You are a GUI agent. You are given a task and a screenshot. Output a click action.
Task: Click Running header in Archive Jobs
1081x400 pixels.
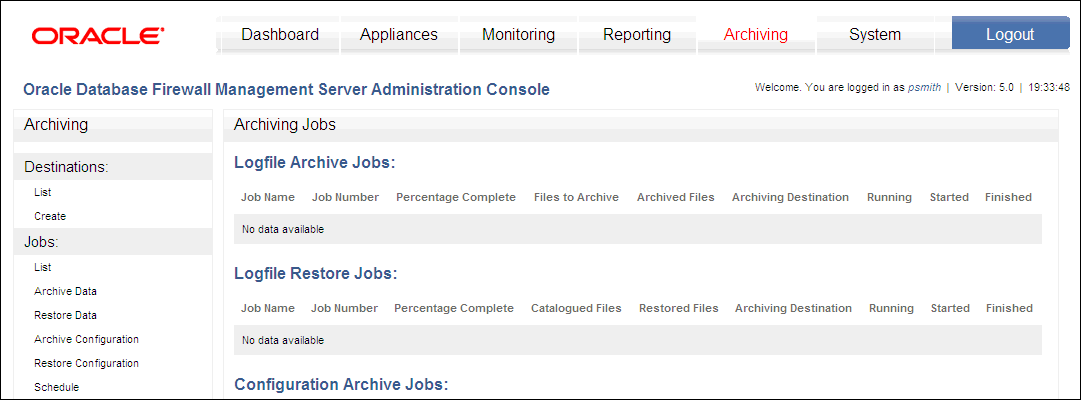coord(889,197)
